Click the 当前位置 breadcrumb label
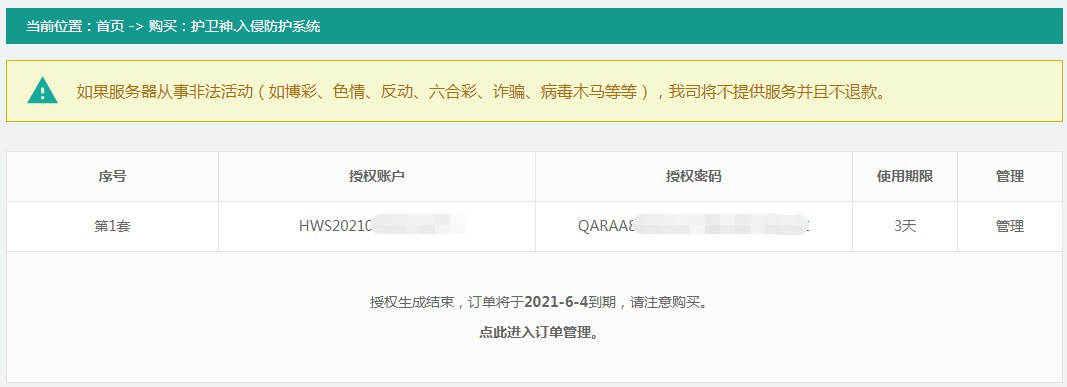The height and width of the screenshot is (387, 1067). 54,27
